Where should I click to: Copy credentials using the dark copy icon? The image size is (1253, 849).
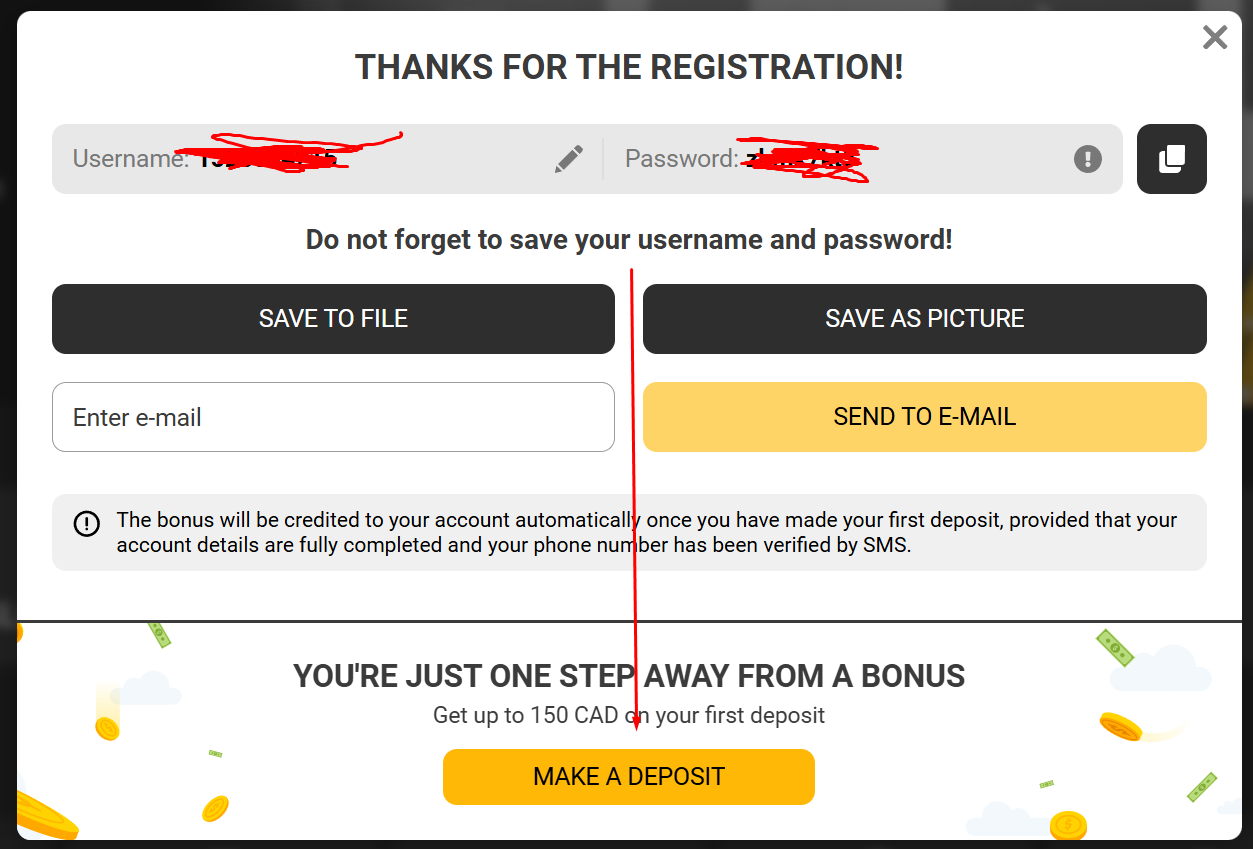(1171, 158)
